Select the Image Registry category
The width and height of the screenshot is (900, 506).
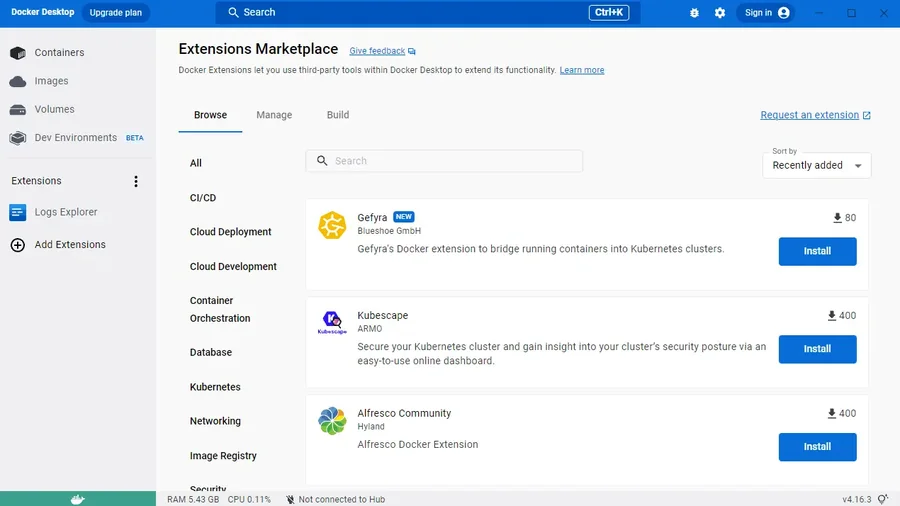click(223, 456)
